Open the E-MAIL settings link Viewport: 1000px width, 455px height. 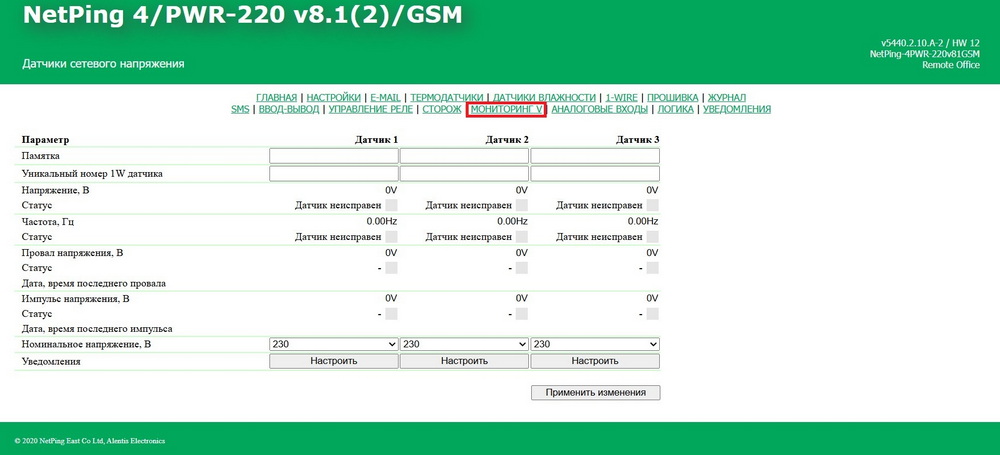(385, 97)
